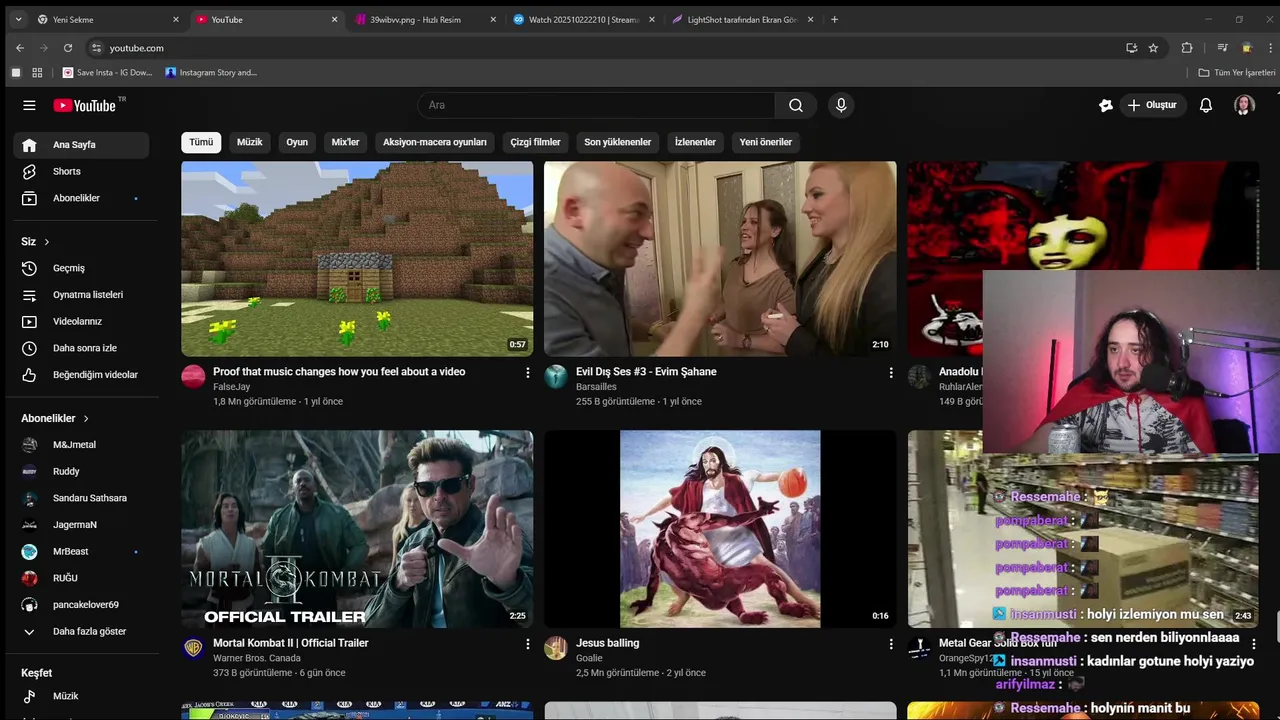Select Son yüklenenler chip
The height and width of the screenshot is (720, 1280).
(x=618, y=142)
